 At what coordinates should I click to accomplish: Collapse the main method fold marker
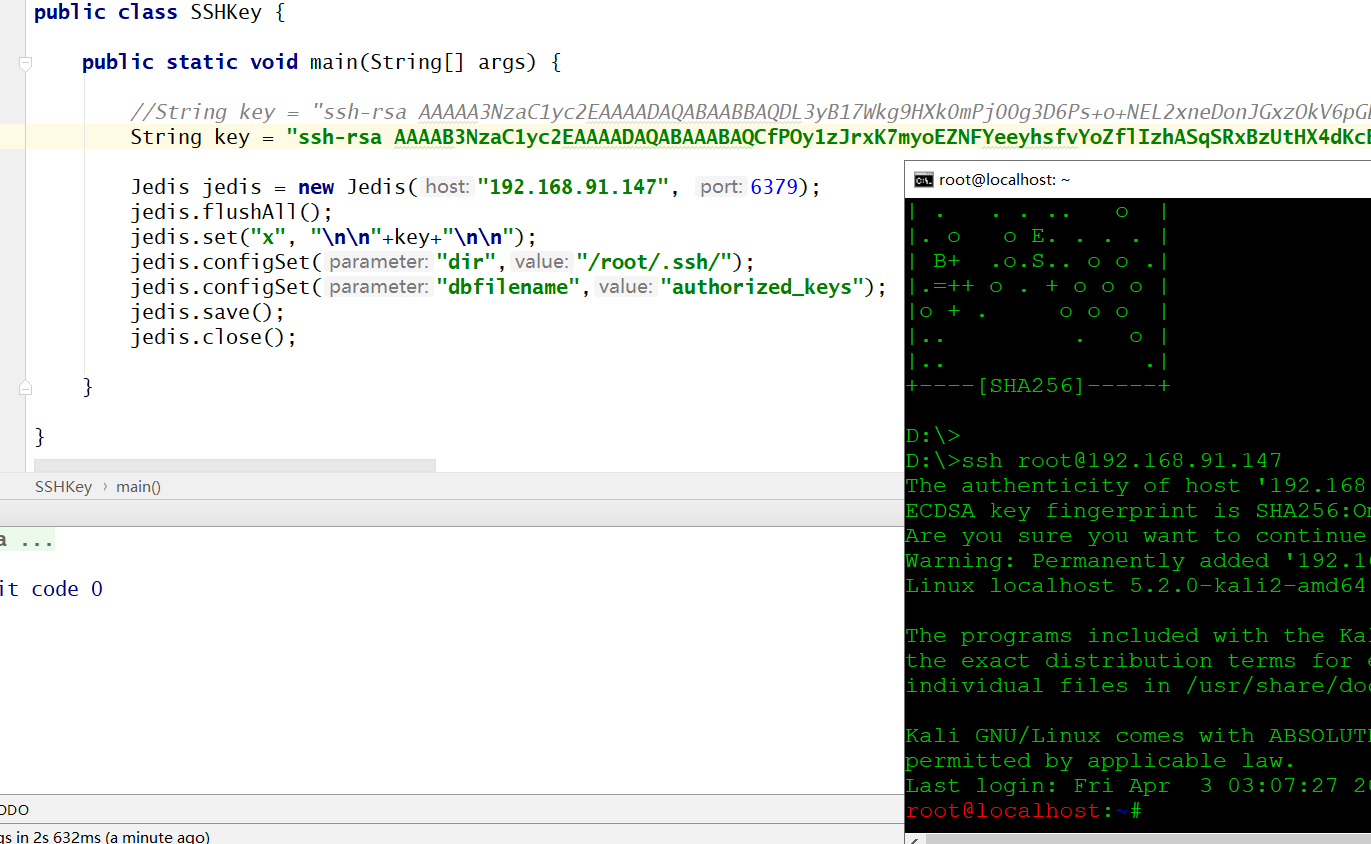click(26, 63)
